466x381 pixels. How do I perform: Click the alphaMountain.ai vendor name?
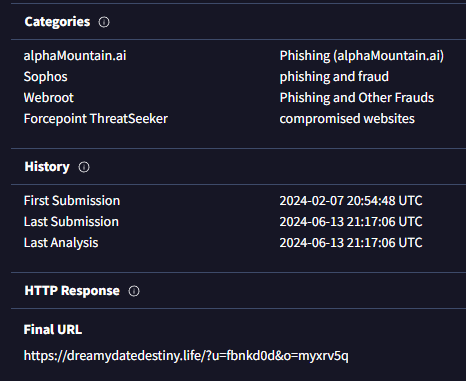point(75,56)
